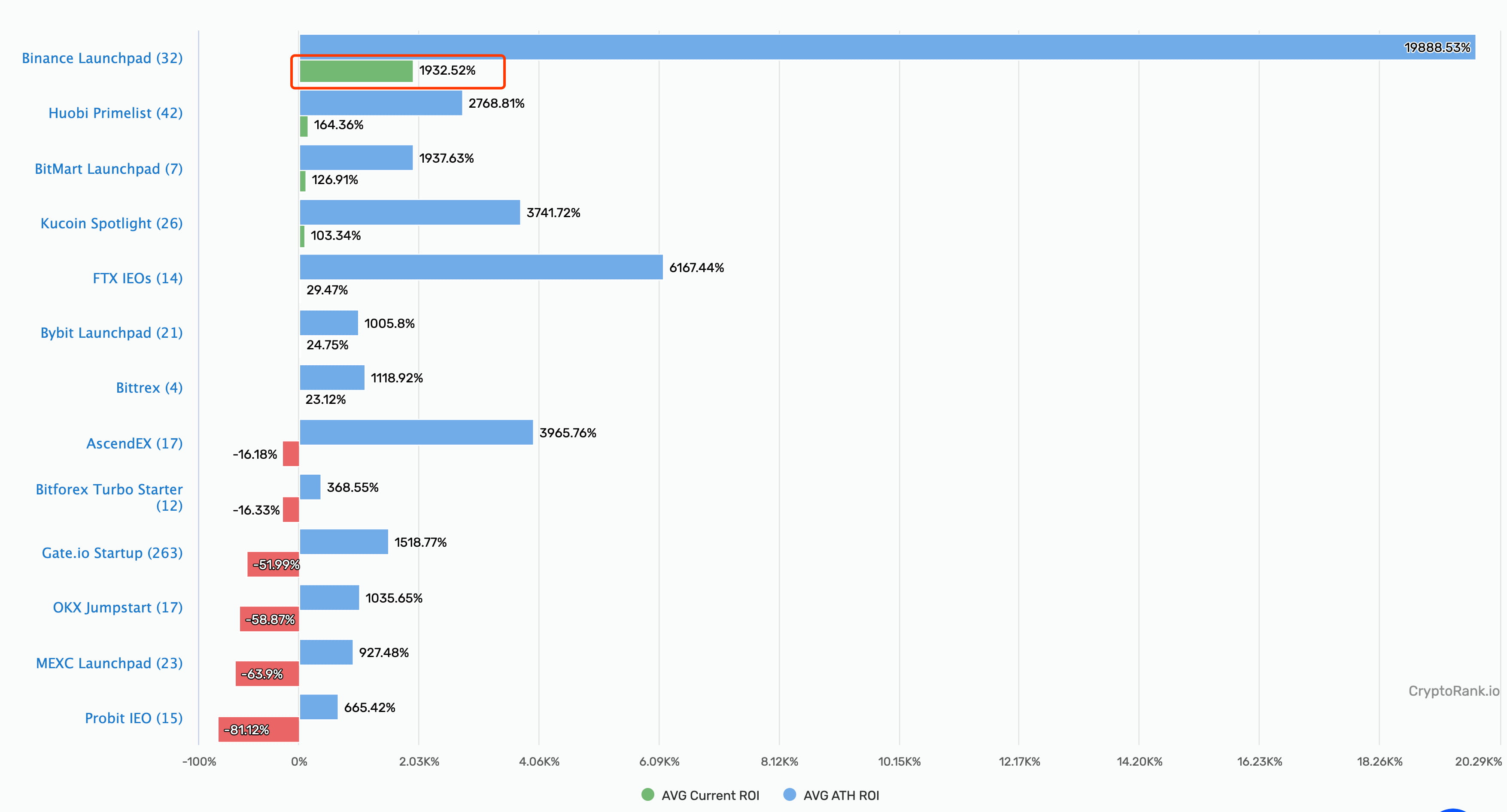The height and width of the screenshot is (812, 1507).
Task: Click the 3965.76% value label
Action: [x=568, y=433]
